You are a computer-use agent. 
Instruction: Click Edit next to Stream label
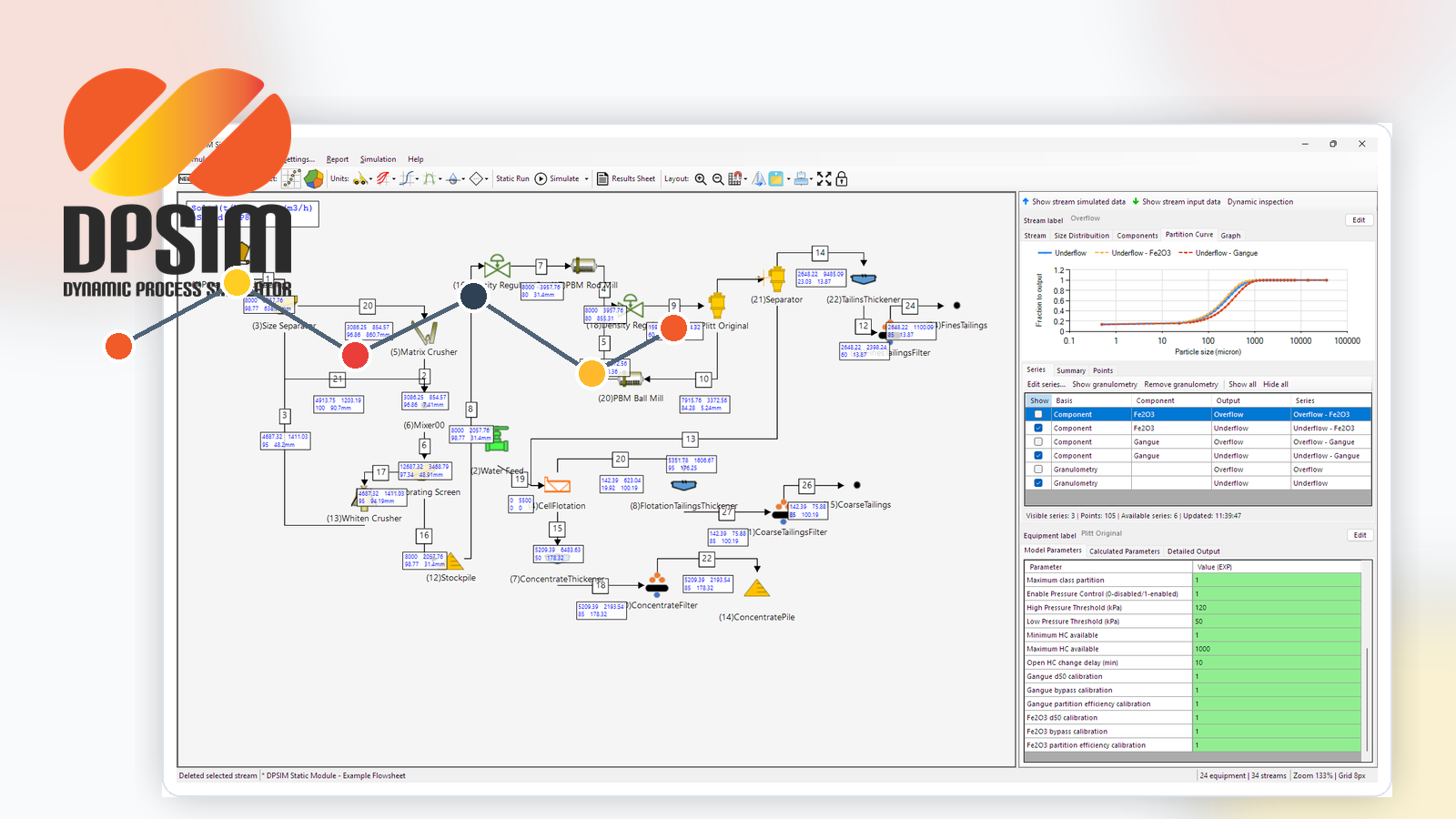tap(1359, 220)
